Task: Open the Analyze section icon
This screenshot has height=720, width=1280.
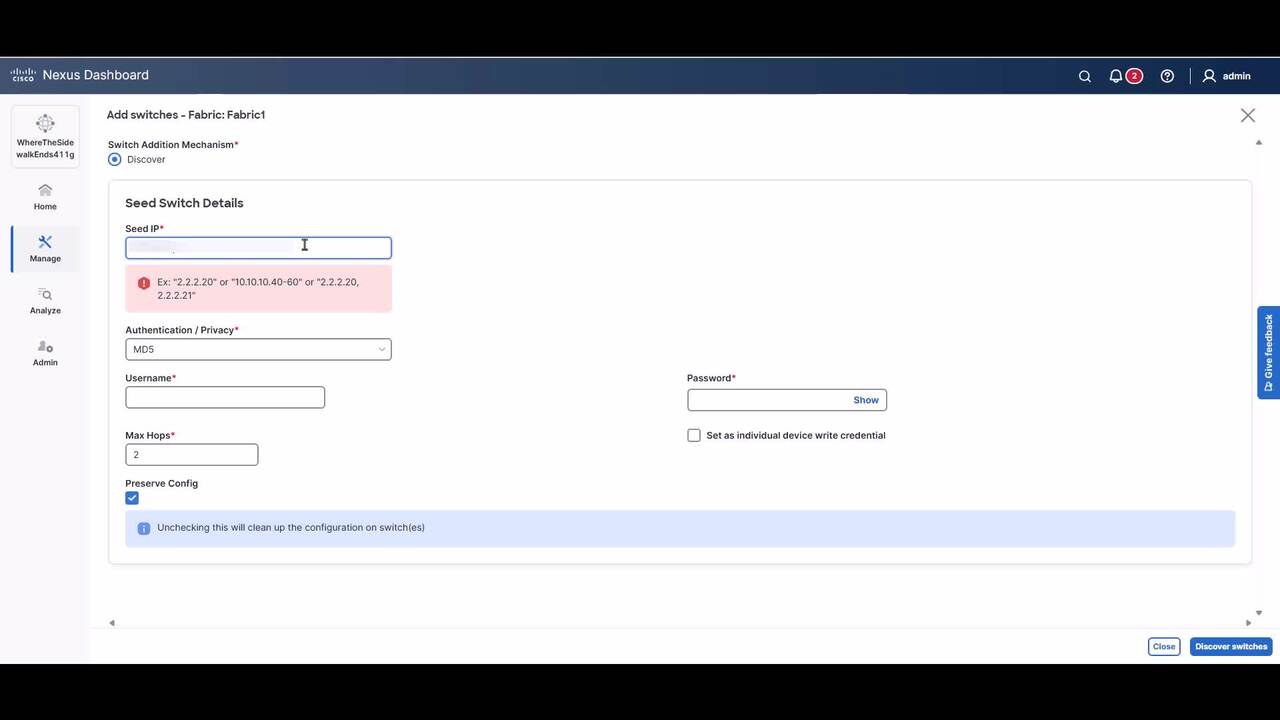Action: tap(45, 294)
